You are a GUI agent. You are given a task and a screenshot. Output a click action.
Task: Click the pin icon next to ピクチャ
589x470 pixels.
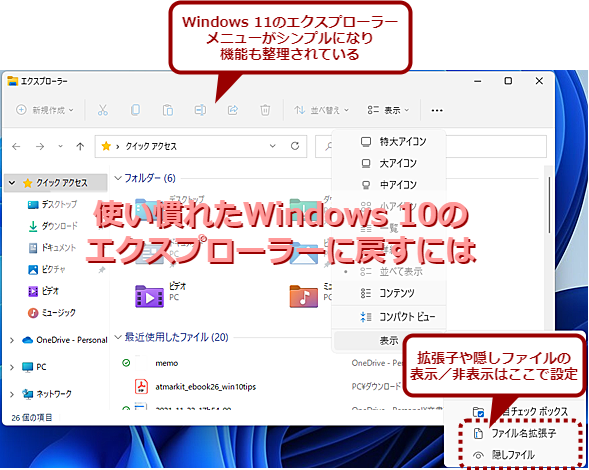(x=101, y=270)
